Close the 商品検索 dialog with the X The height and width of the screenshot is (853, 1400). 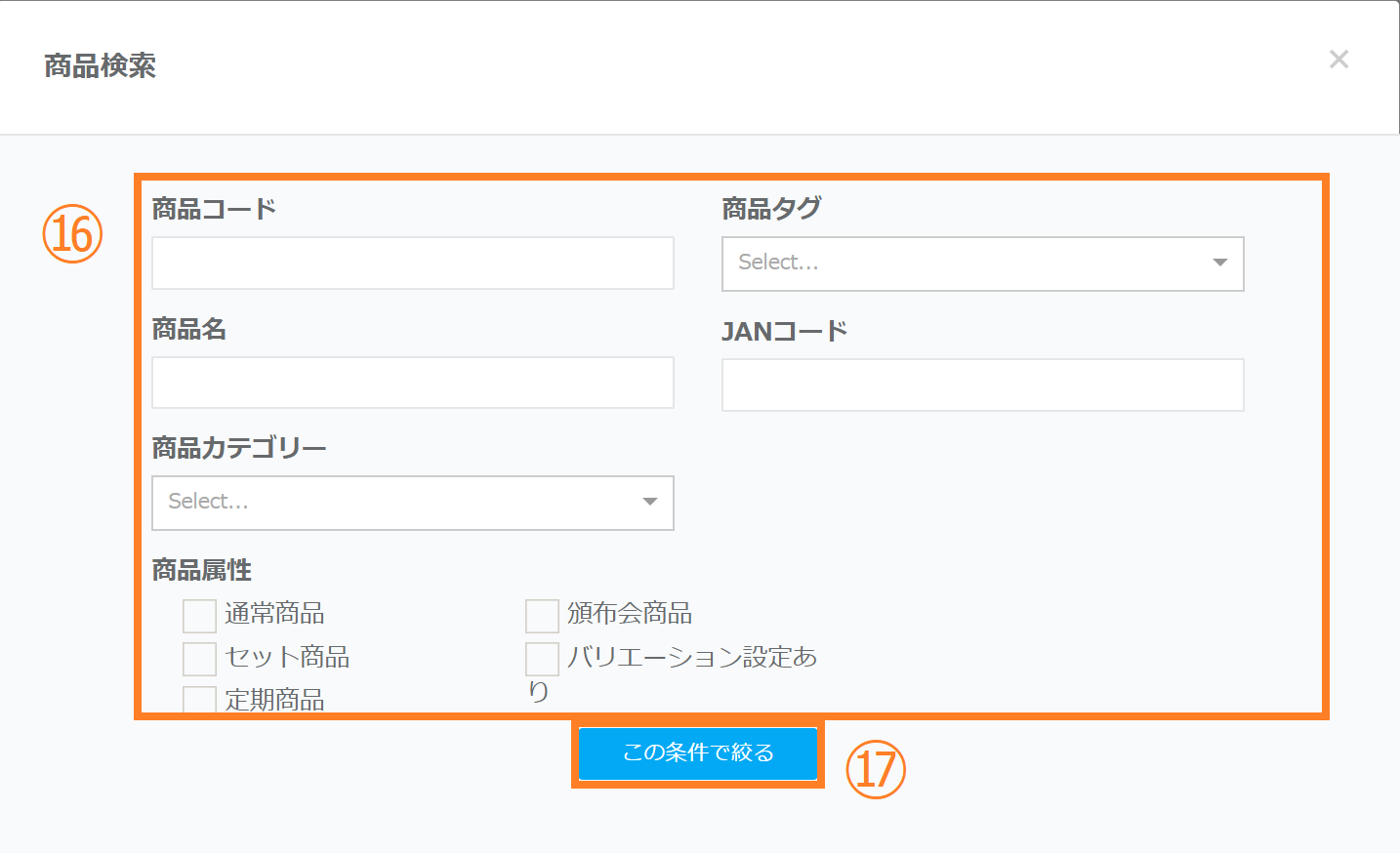click(1338, 60)
